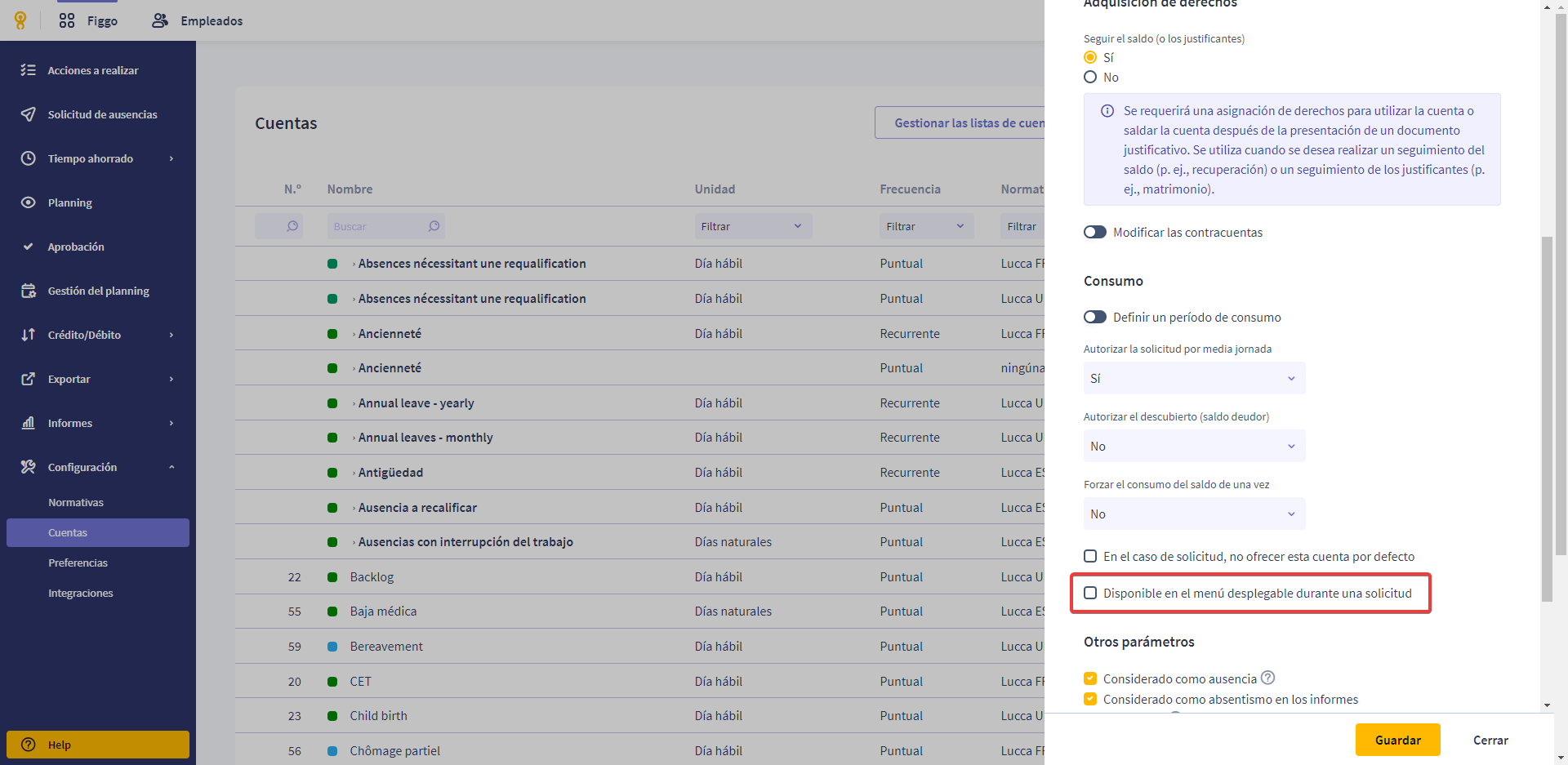Click the Cerrar button

click(1490, 740)
